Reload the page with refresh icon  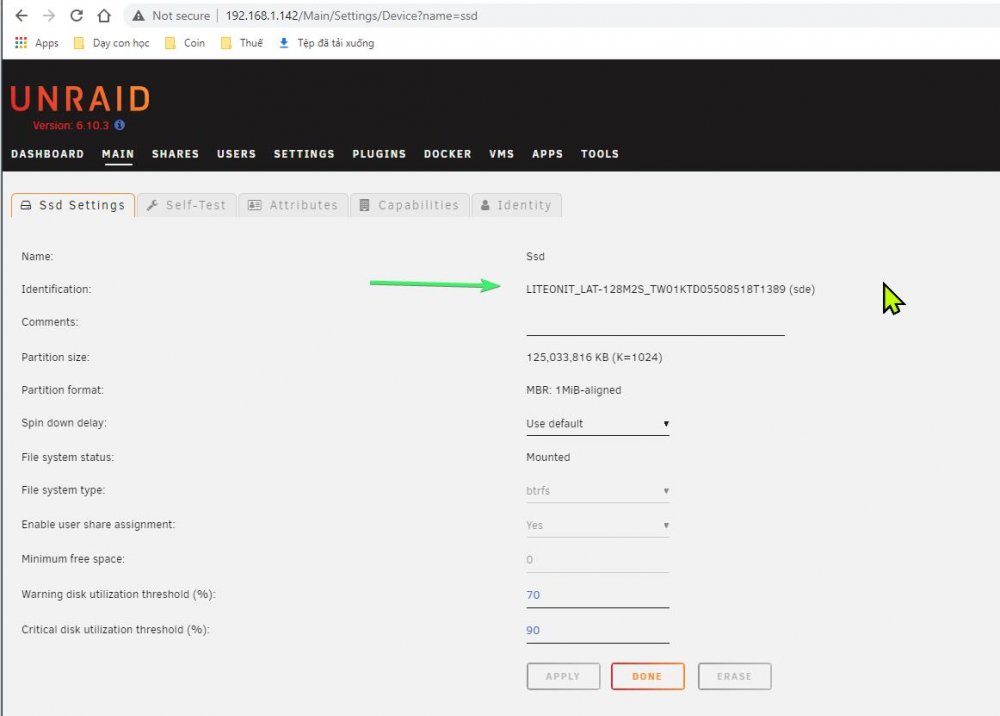pos(77,15)
